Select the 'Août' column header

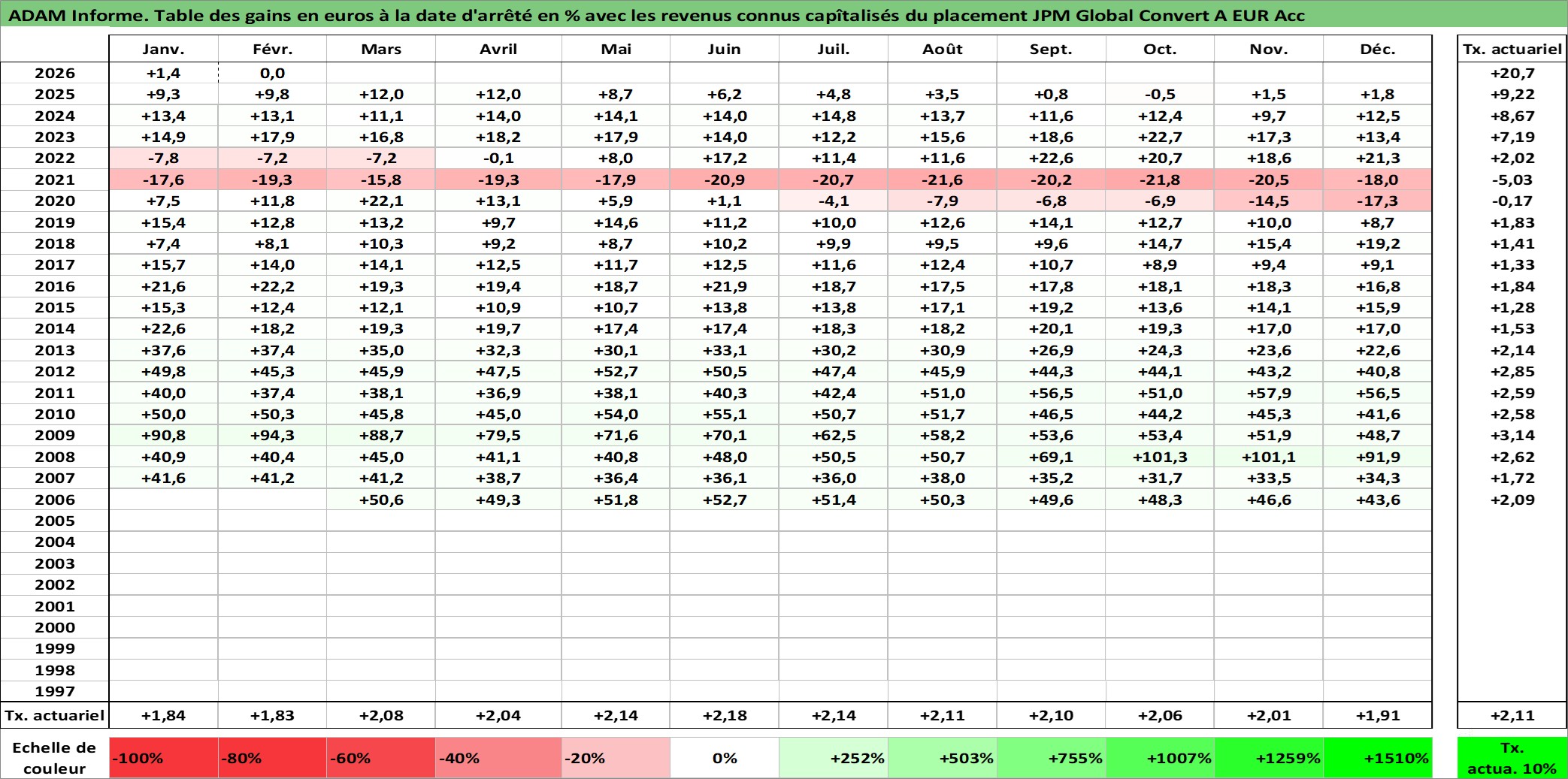(x=943, y=49)
